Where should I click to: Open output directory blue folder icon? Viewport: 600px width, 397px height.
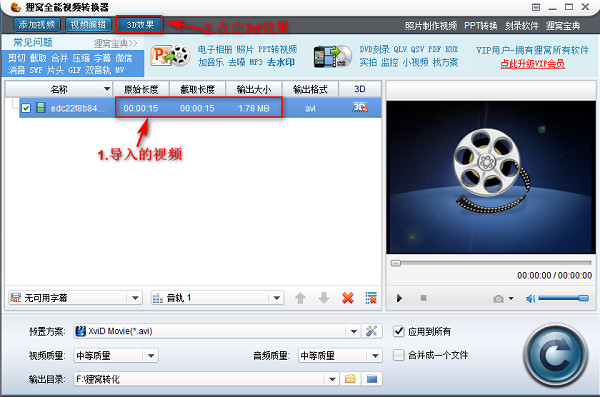click(x=372, y=379)
